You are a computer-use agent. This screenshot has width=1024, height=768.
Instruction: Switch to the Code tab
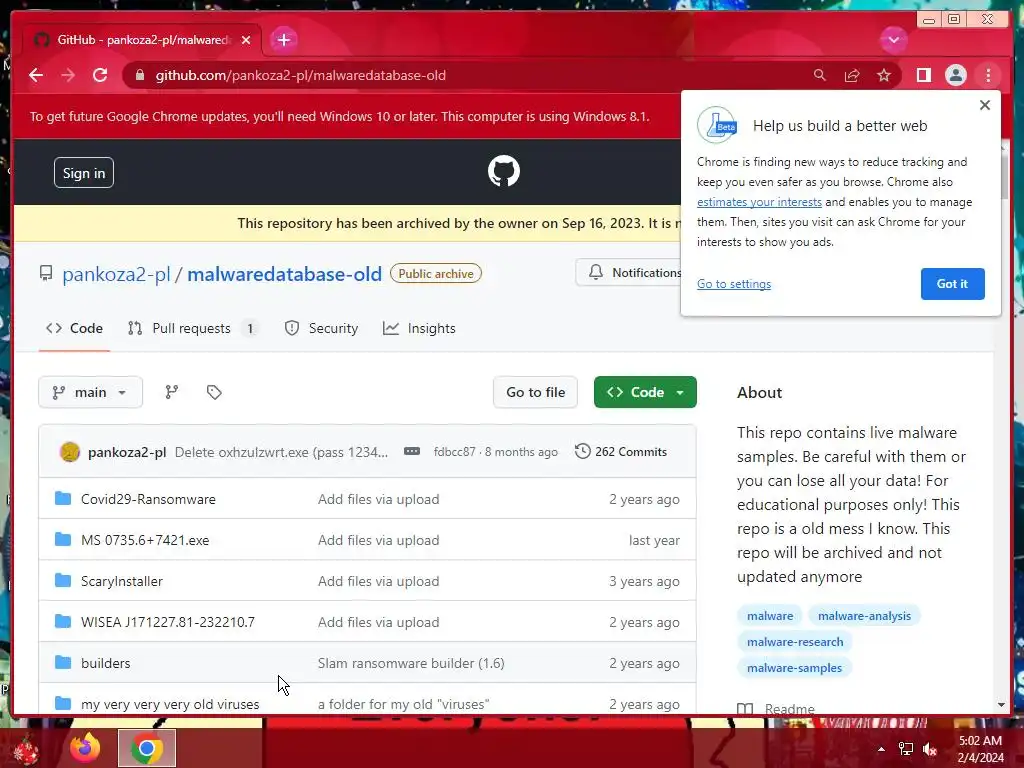pos(74,328)
